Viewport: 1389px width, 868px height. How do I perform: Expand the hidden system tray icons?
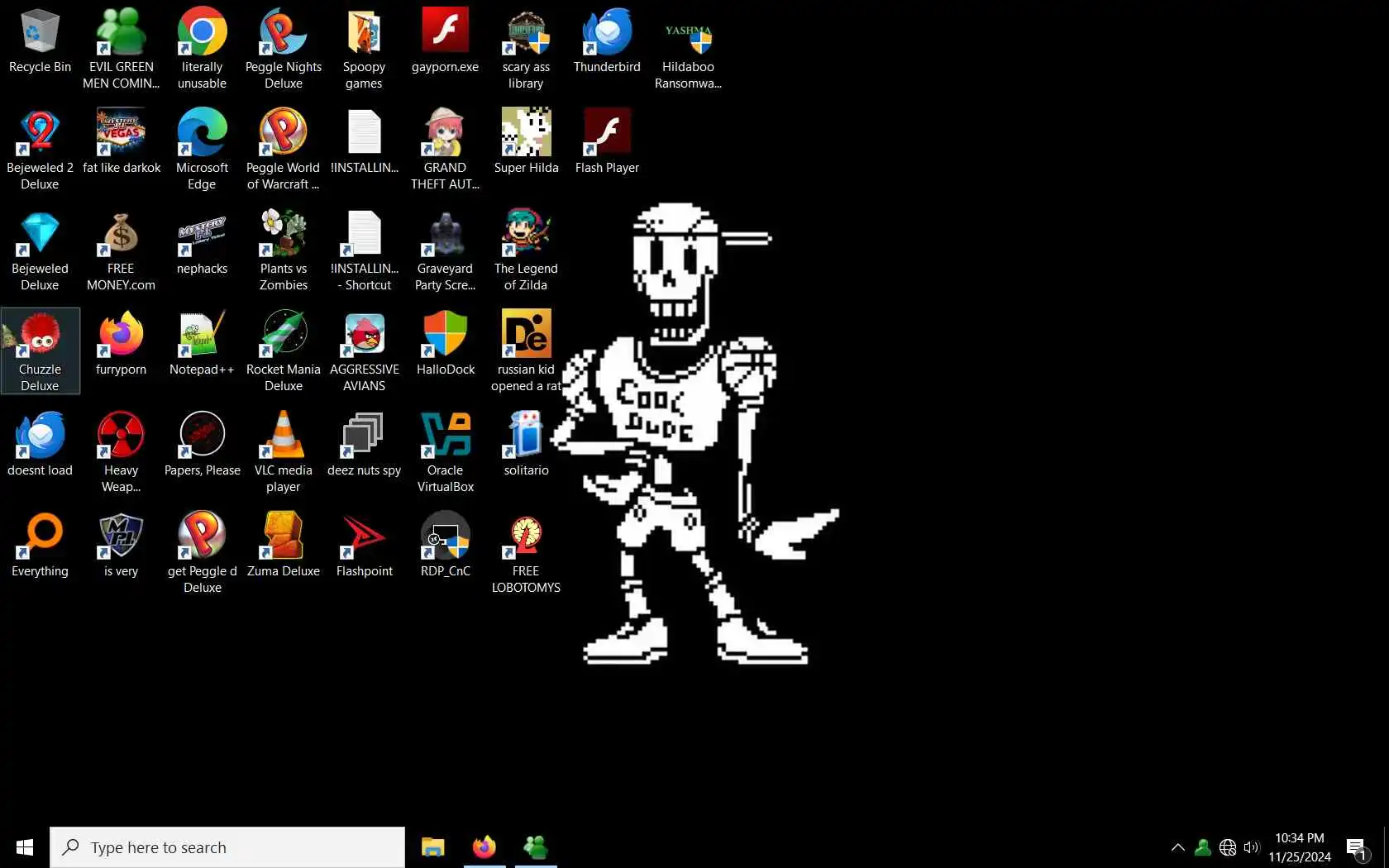[1178, 847]
